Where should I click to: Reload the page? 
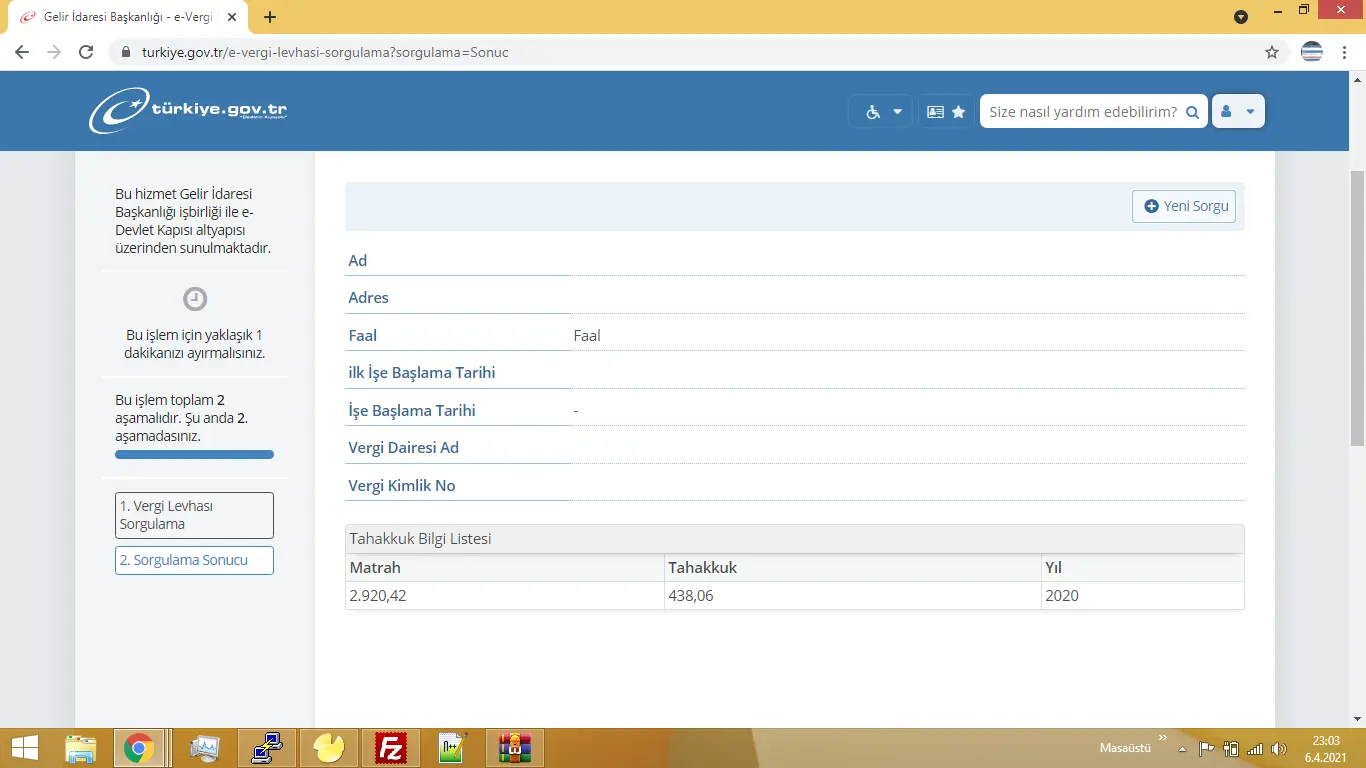click(86, 52)
